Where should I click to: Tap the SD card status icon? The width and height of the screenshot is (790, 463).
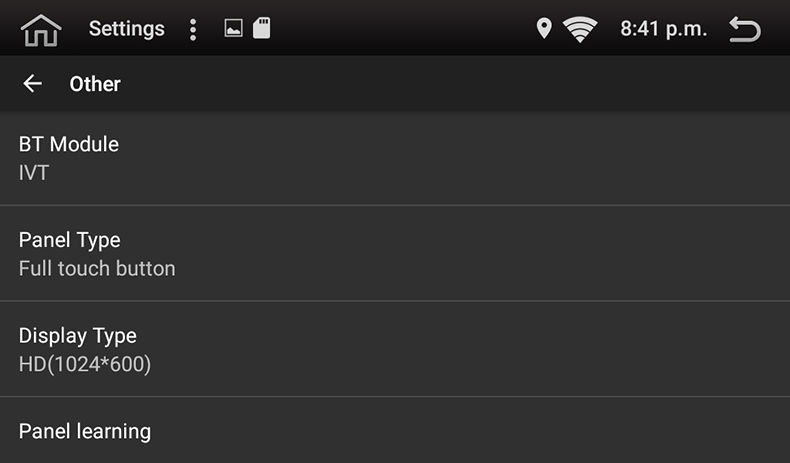point(261,29)
